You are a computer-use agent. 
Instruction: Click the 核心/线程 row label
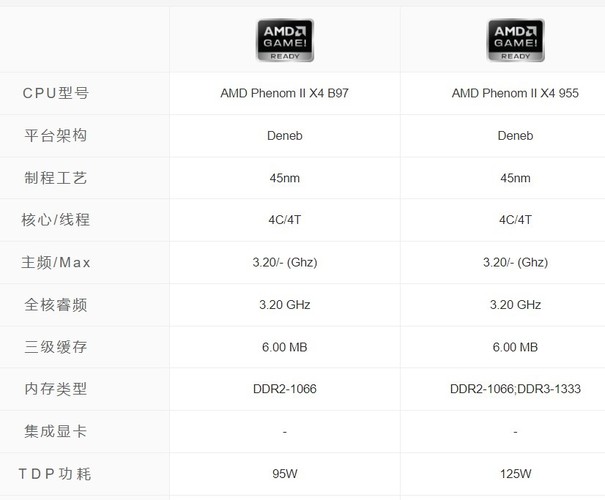tap(56, 220)
